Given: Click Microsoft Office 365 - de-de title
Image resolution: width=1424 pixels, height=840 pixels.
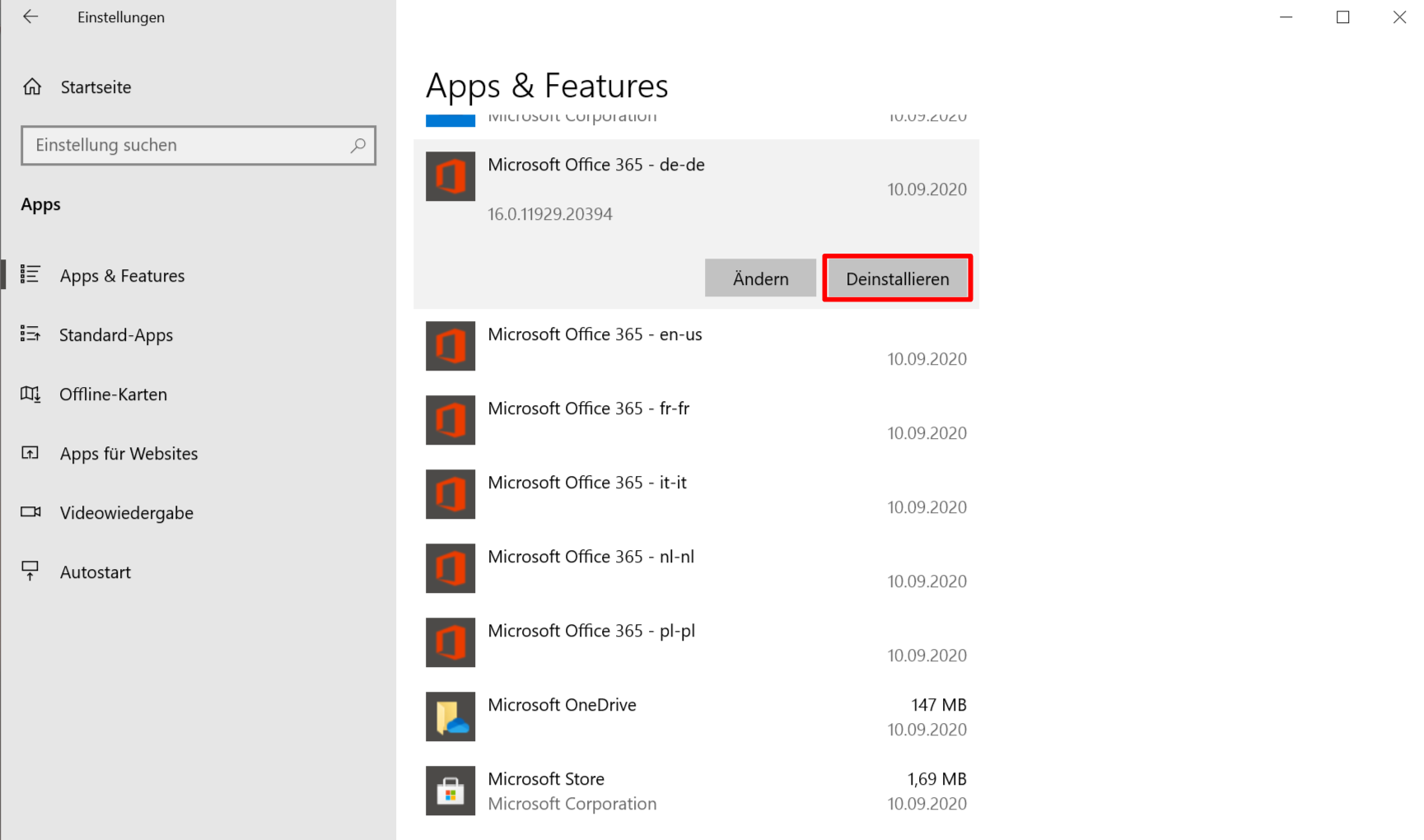Looking at the screenshot, I should click(x=596, y=165).
